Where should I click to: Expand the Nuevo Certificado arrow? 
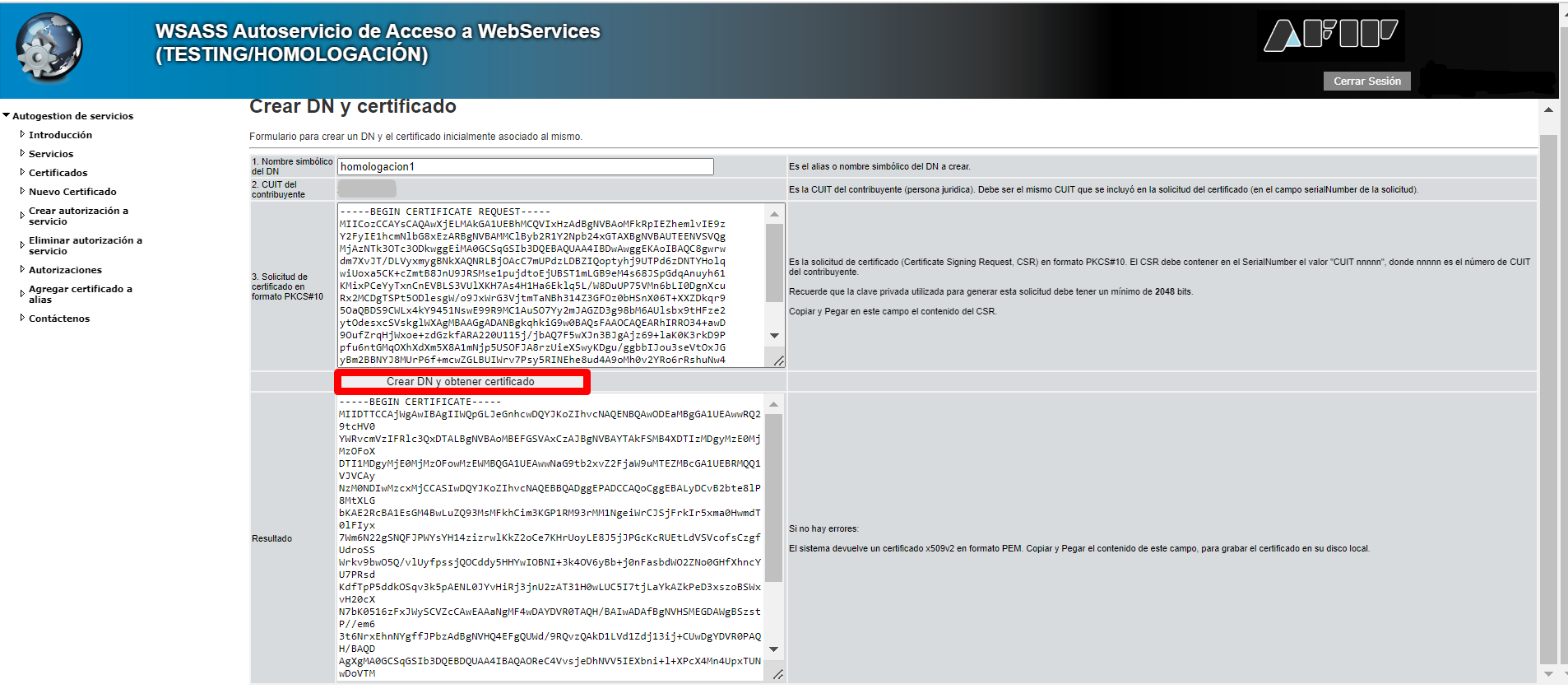tap(22, 191)
